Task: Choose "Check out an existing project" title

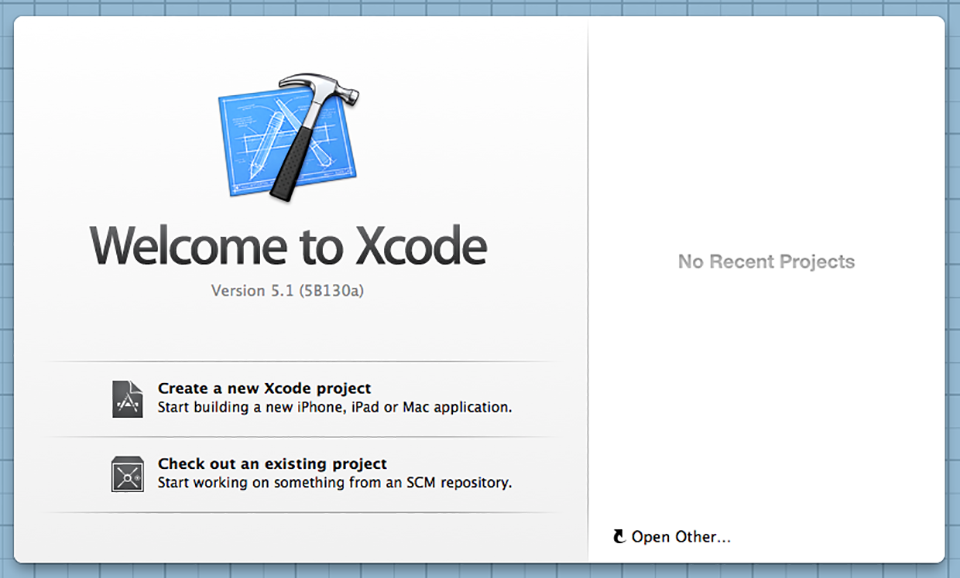Action: (x=272, y=464)
